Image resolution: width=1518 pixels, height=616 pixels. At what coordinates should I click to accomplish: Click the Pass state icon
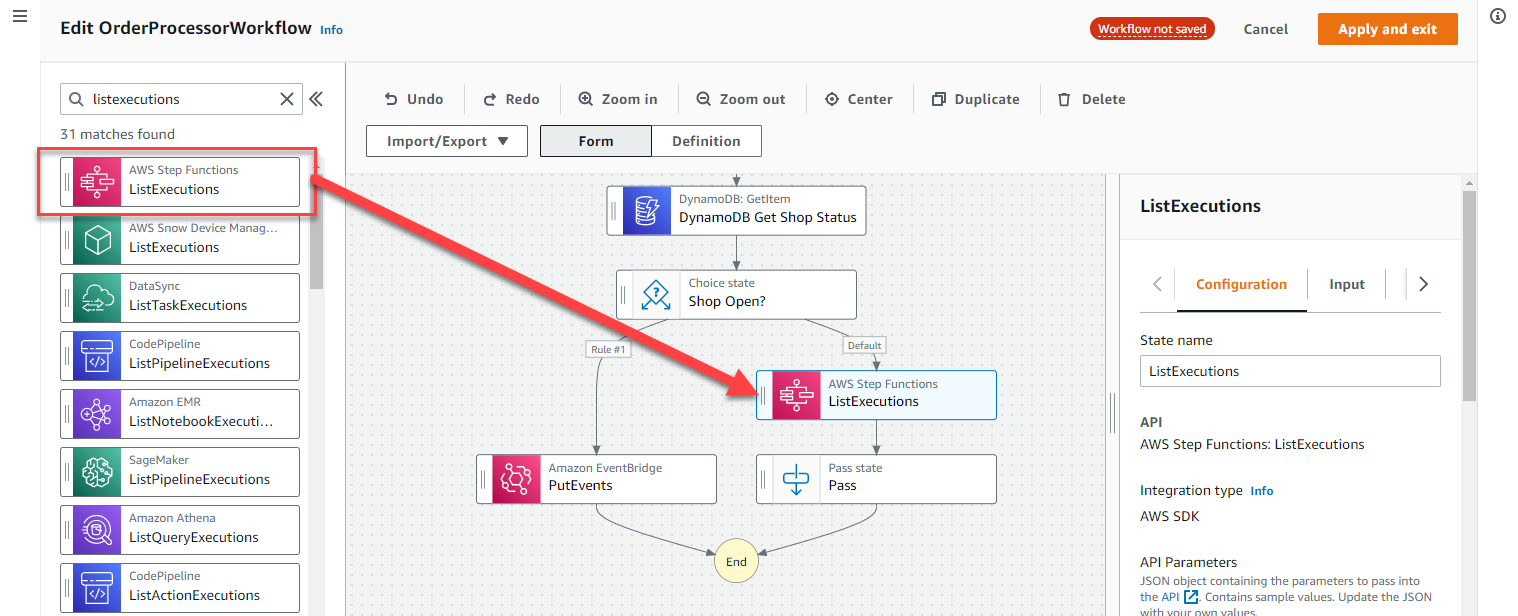796,479
